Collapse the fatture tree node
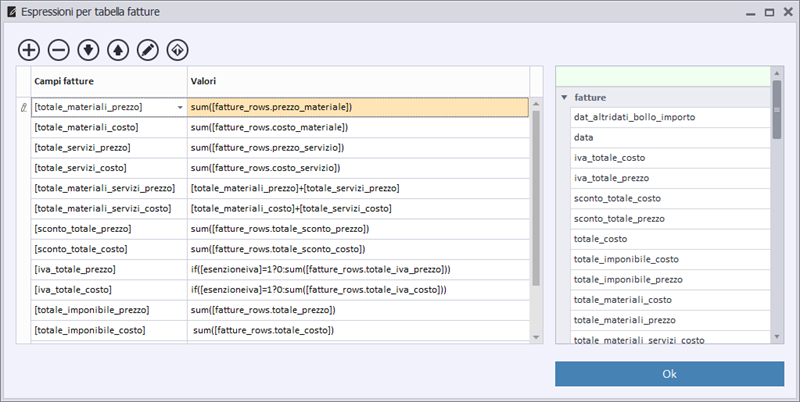Viewport: 800px width, 403px height. pos(564,97)
